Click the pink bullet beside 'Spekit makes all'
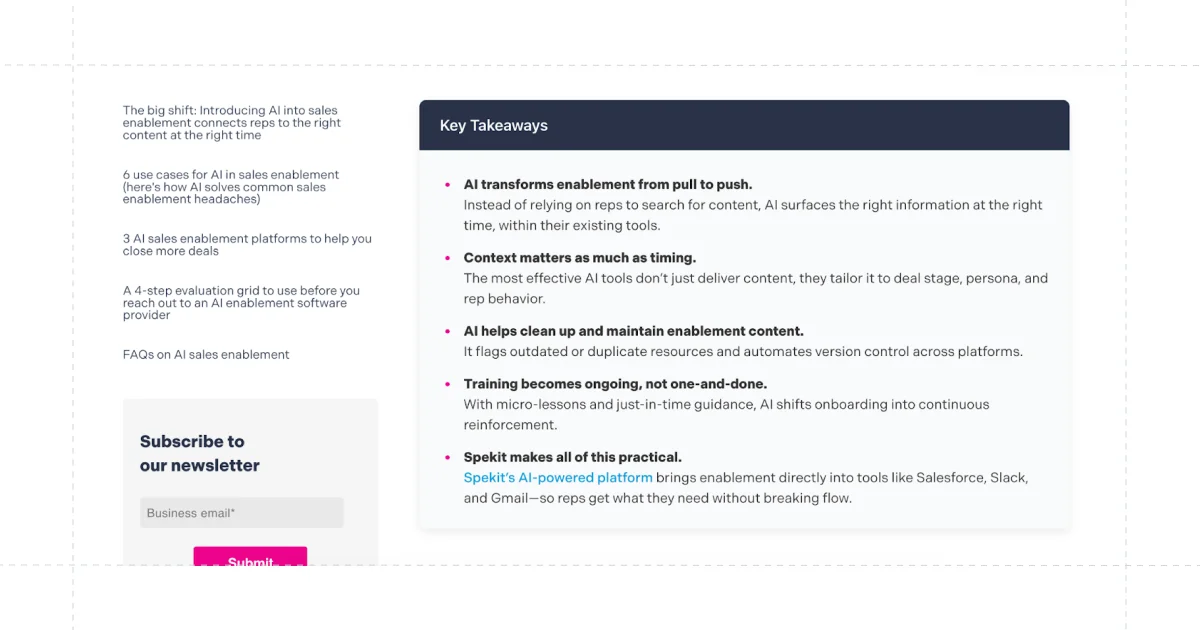This screenshot has height=630, width=1200. coord(447,458)
